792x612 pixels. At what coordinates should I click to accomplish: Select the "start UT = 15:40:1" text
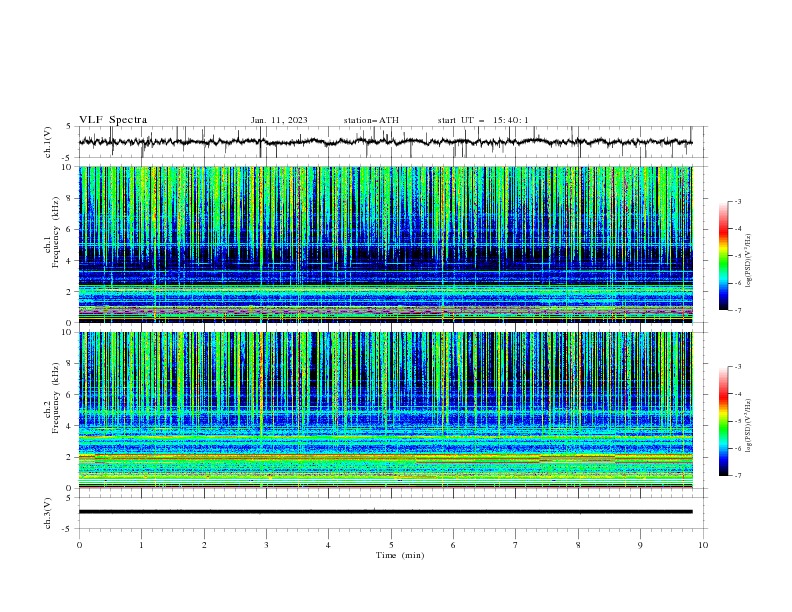(x=483, y=120)
